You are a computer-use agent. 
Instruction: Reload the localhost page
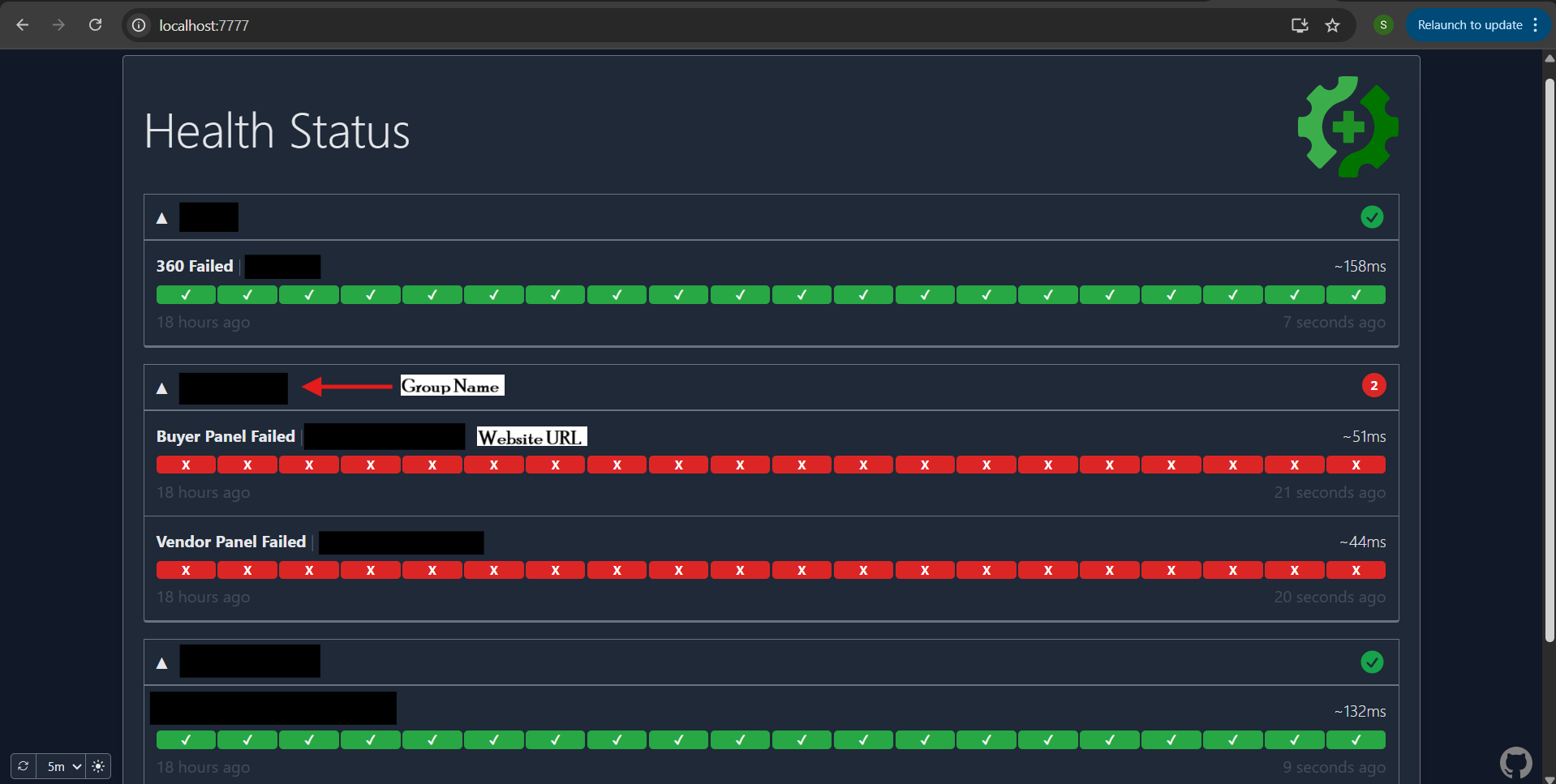point(95,25)
